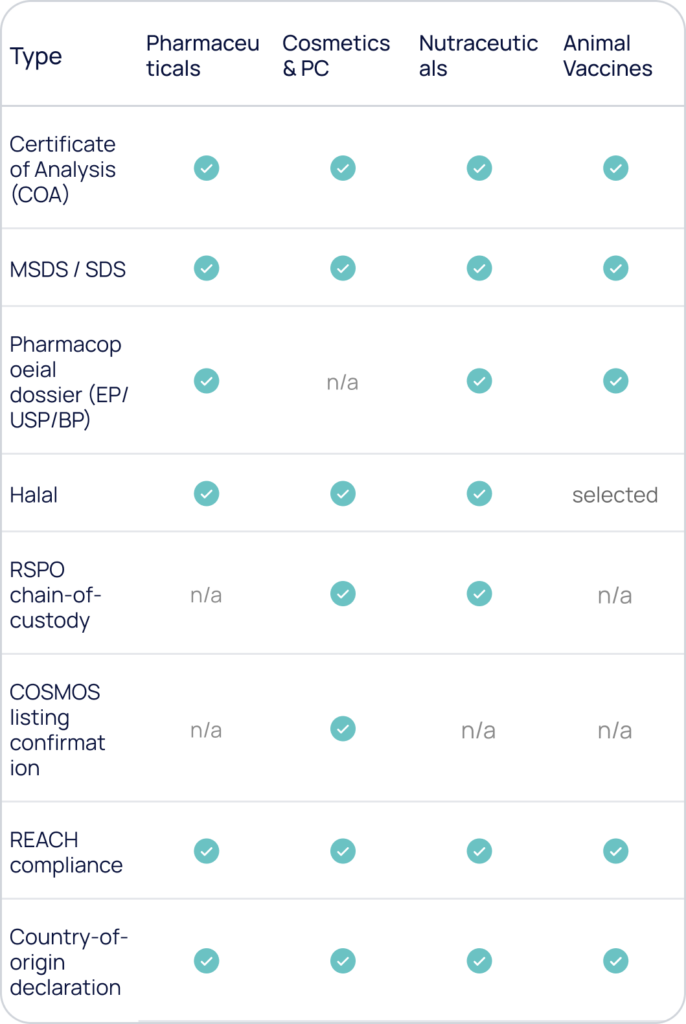Click the MSDS / SDS checkmark for Animal Vaccines

click(x=615, y=268)
